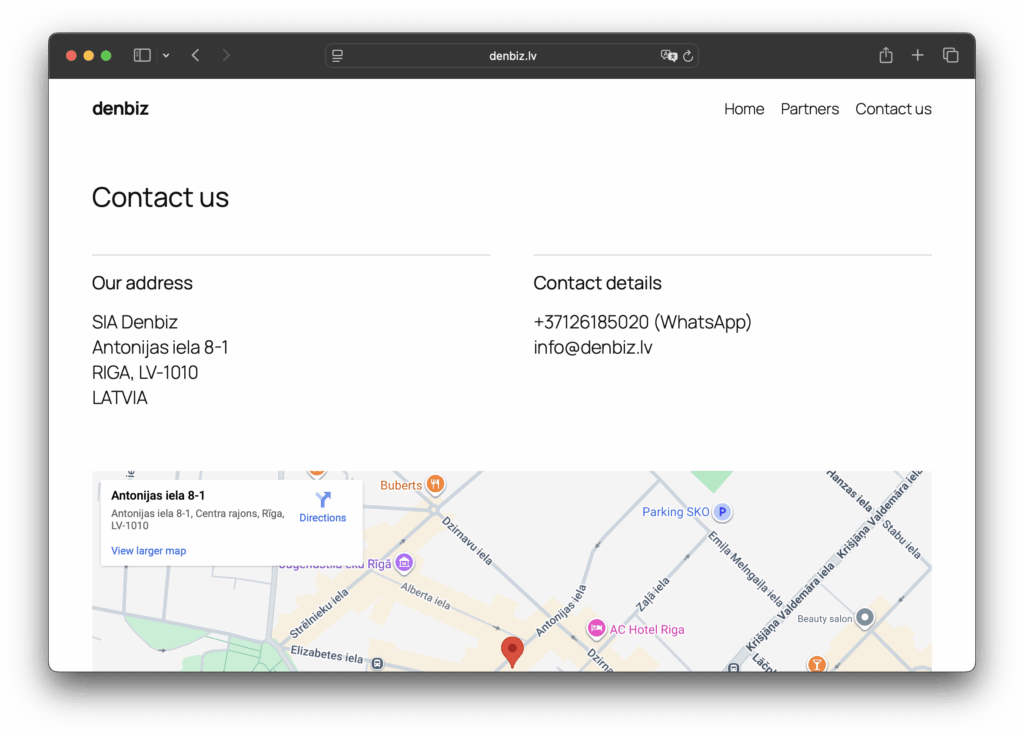This screenshot has height=736, width=1024.
Task: Click the denbiz logo
Action: coord(120,109)
